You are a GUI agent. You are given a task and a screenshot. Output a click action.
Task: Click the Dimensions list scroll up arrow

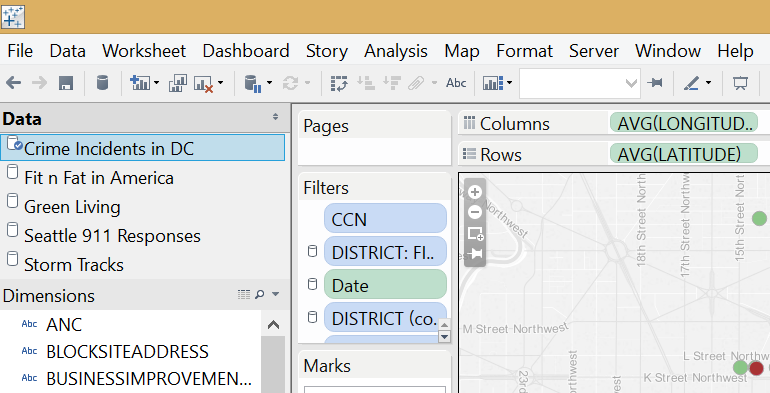tap(273, 325)
